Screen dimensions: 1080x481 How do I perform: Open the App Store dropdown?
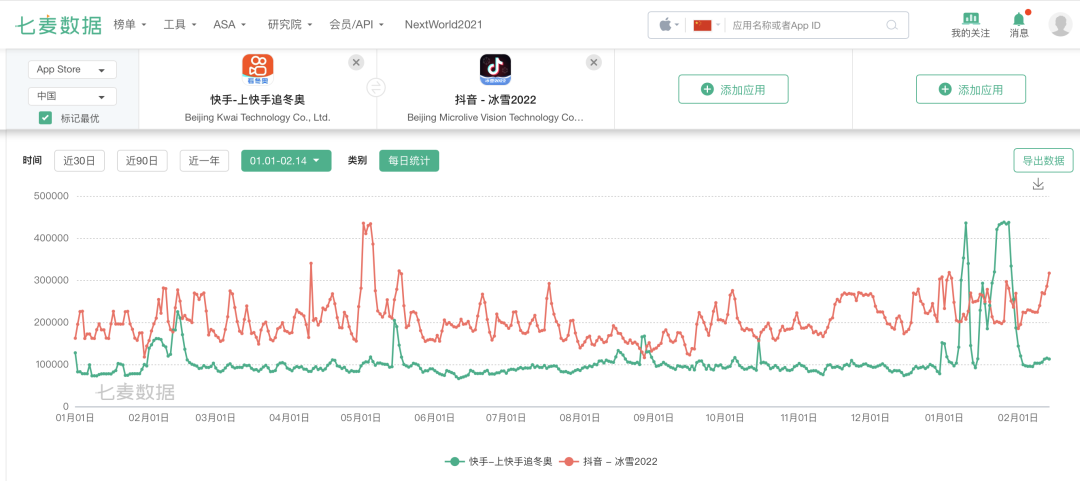click(72, 70)
